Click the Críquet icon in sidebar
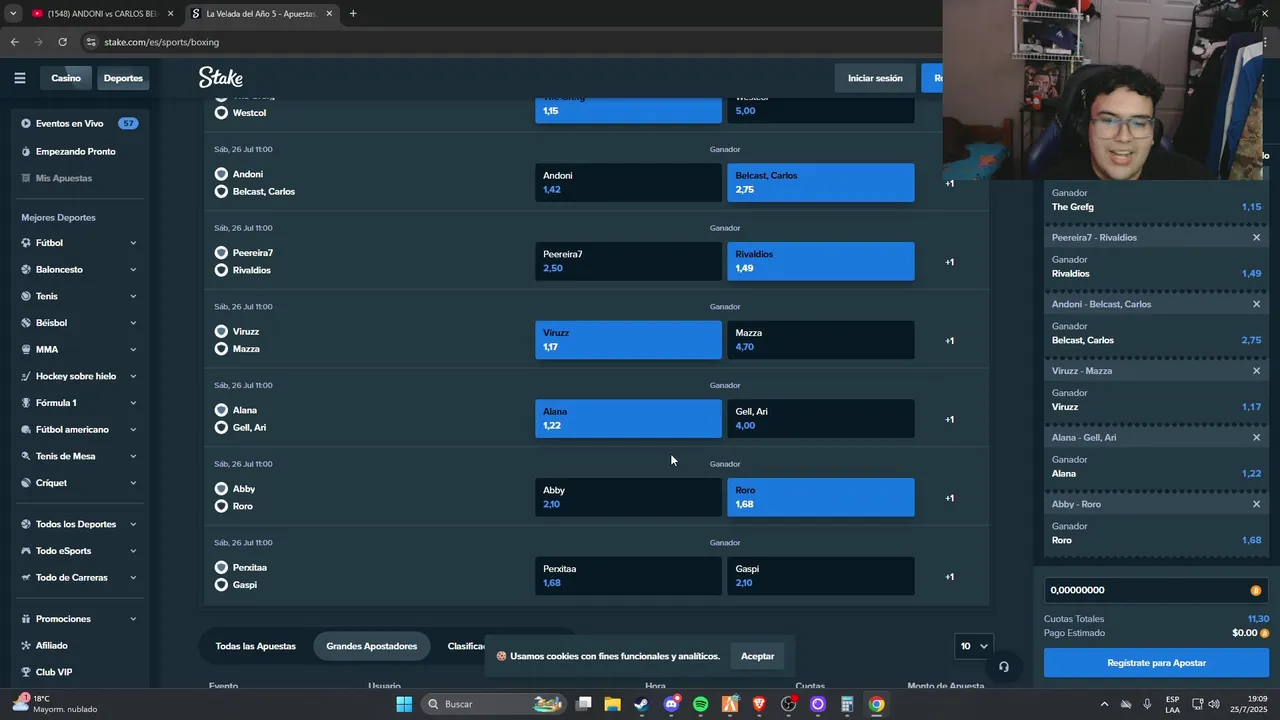This screenshot has height=720, width=1280. [x=26, y=483]
